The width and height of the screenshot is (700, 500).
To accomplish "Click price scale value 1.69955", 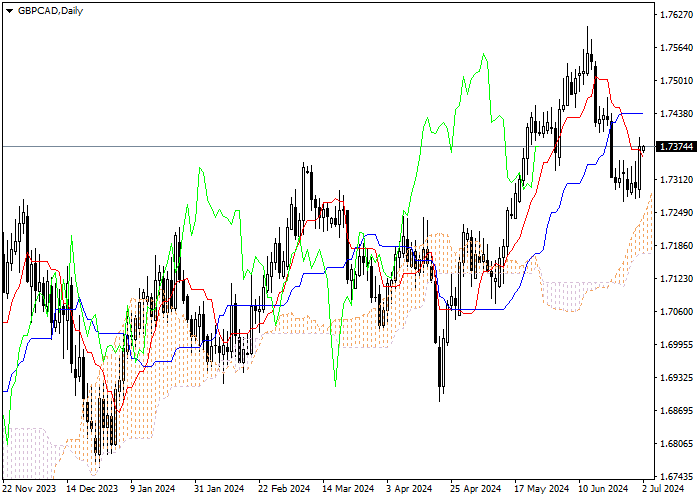I will [x=677, y=345].
